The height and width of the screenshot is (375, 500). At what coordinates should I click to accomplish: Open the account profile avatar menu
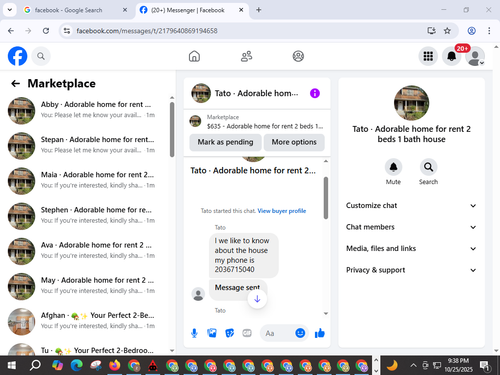click(475, 56)
